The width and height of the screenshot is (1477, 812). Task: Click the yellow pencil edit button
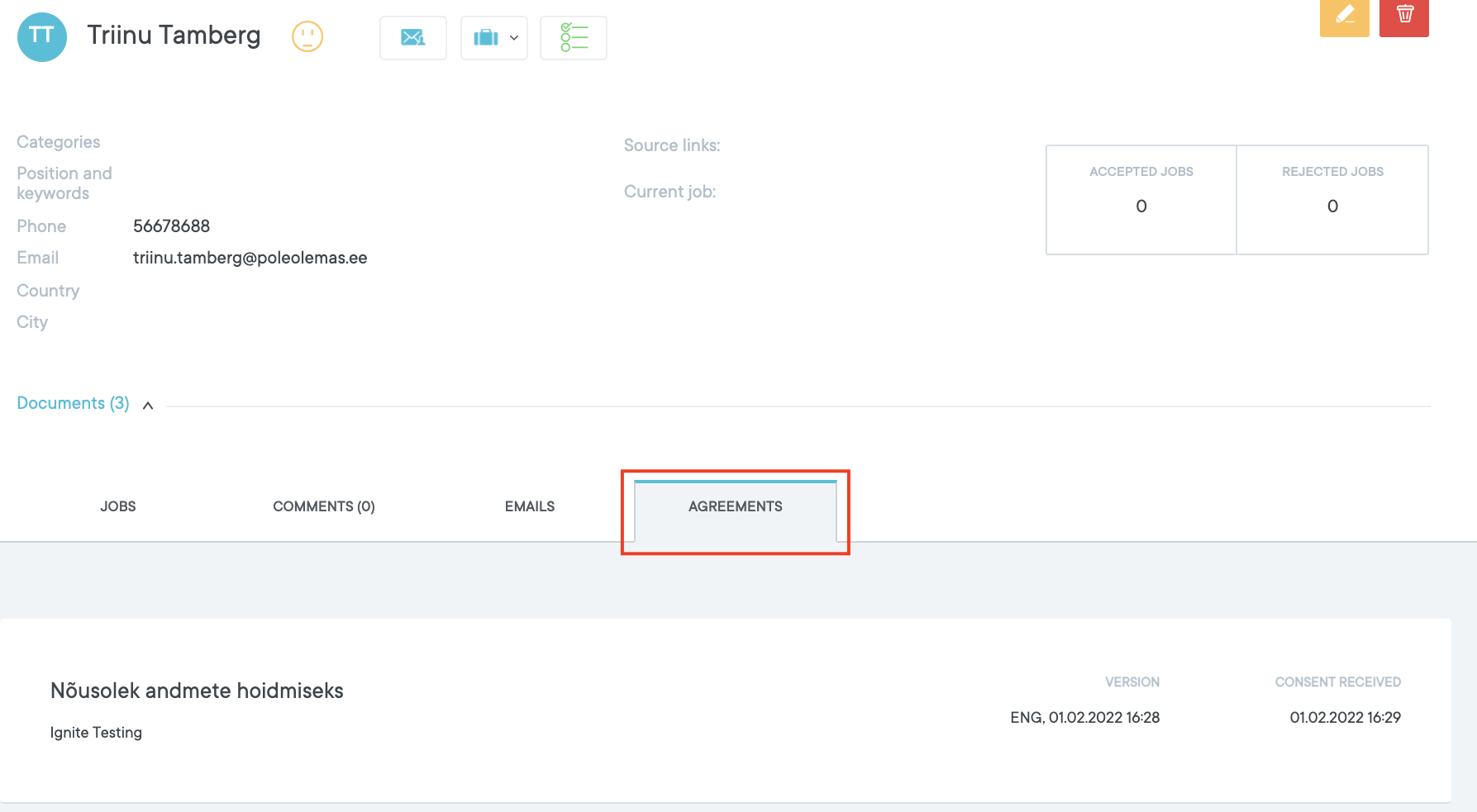coord(1344,17)
